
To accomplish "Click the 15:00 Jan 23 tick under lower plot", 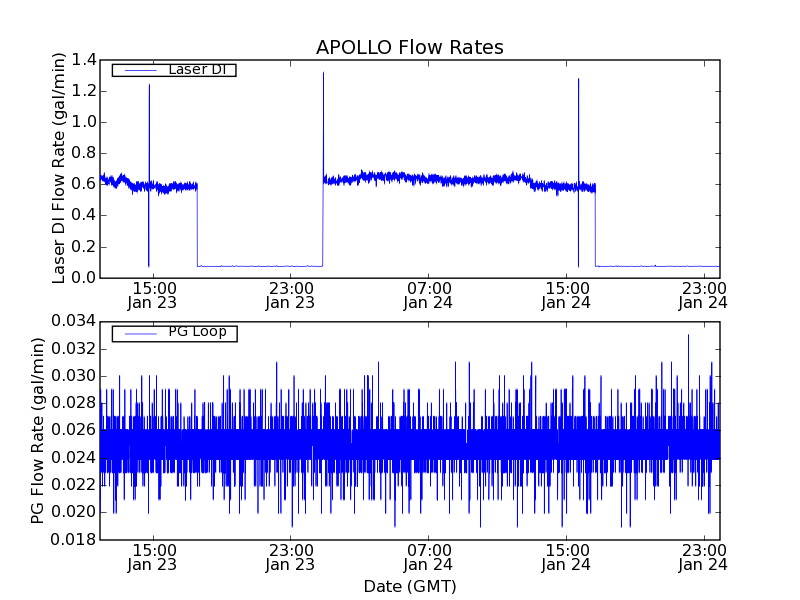I will [153, 557].
